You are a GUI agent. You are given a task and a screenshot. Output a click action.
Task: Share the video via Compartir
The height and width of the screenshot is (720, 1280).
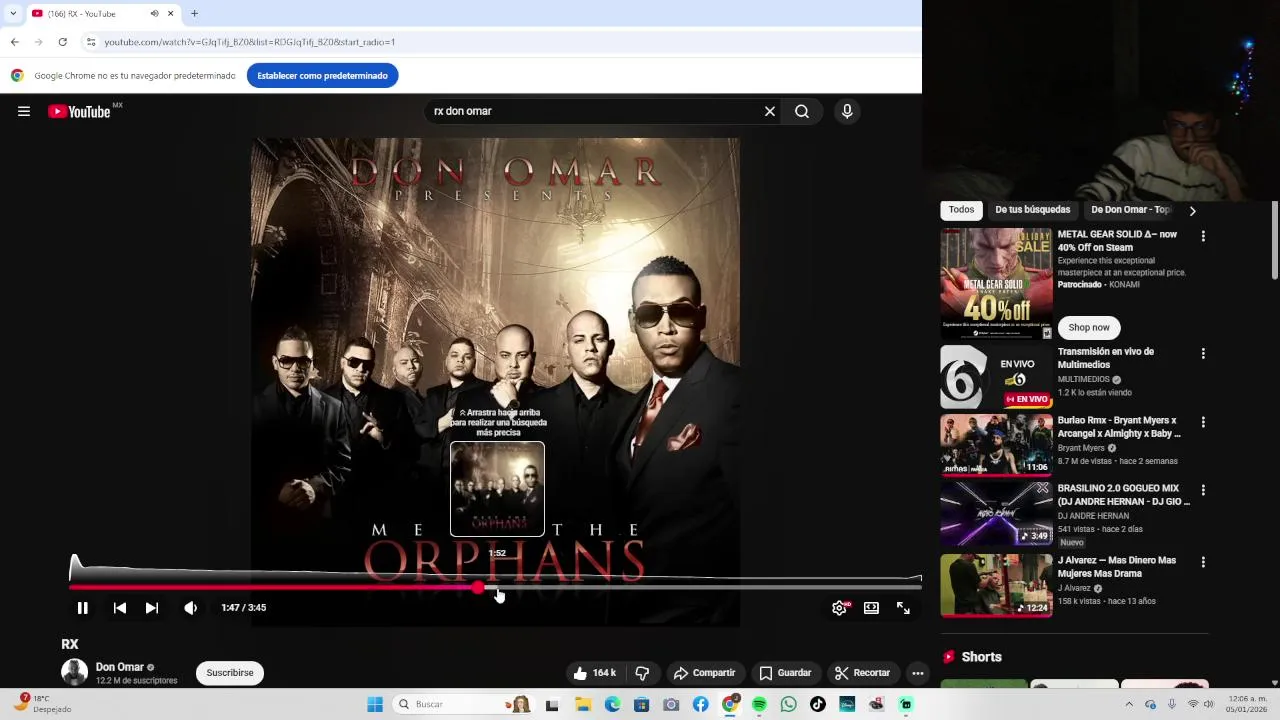(x=705, y=673)
